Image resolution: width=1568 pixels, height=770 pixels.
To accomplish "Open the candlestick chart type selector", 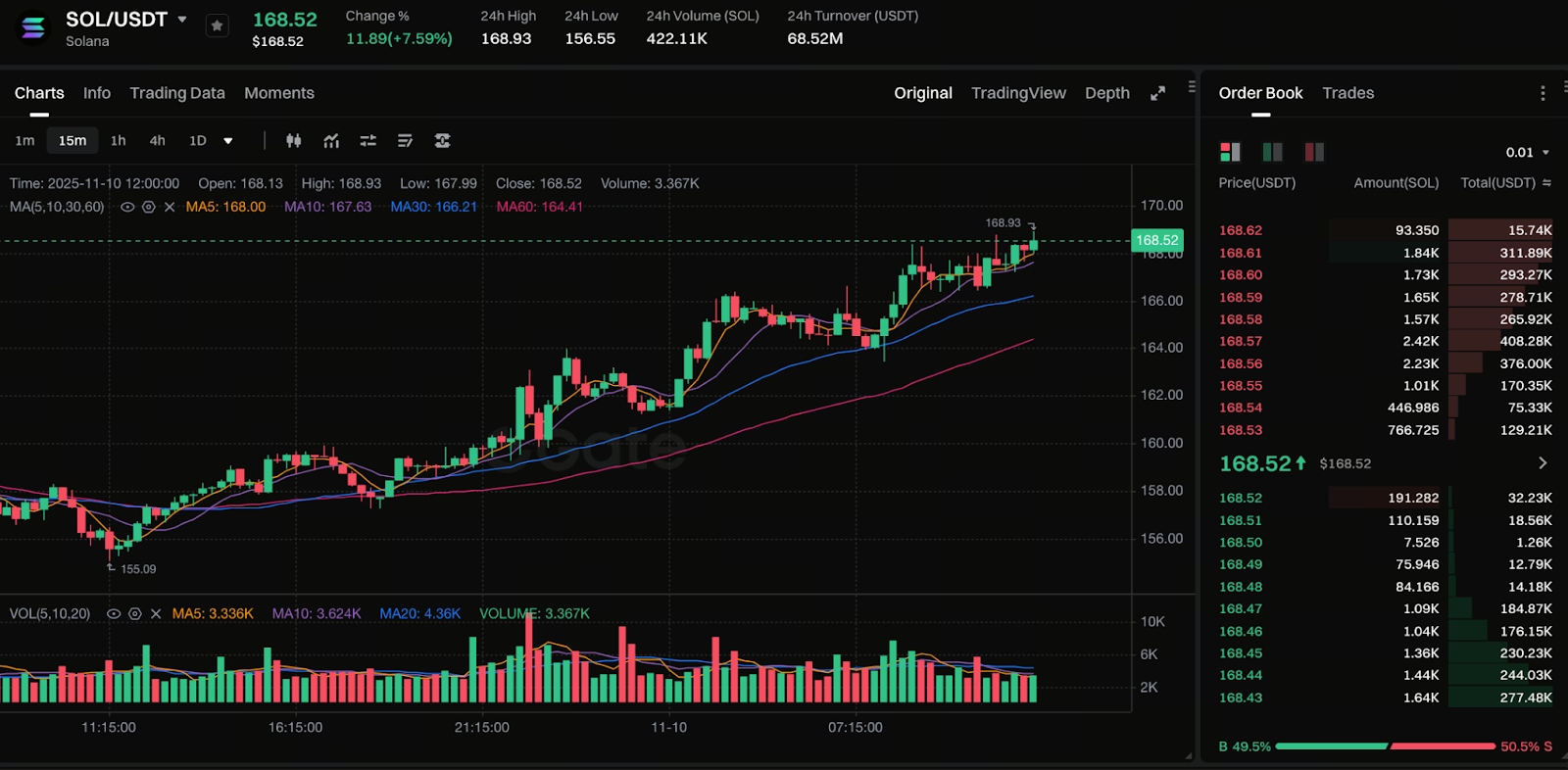I will coord(293,141).
